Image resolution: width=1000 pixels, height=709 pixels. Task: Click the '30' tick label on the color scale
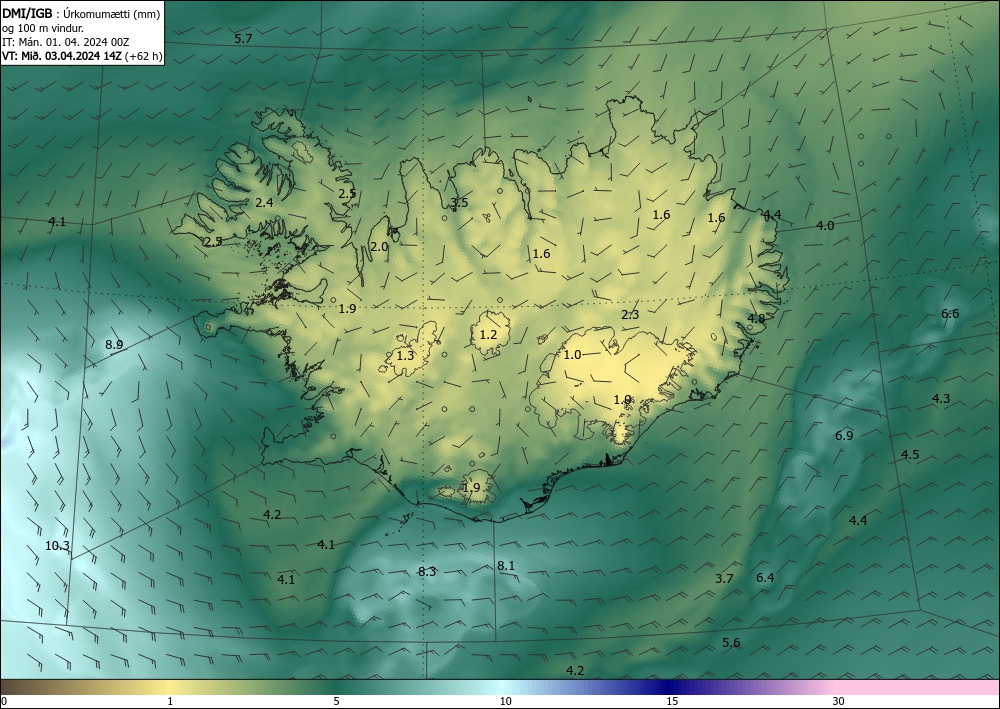[839, 702]
